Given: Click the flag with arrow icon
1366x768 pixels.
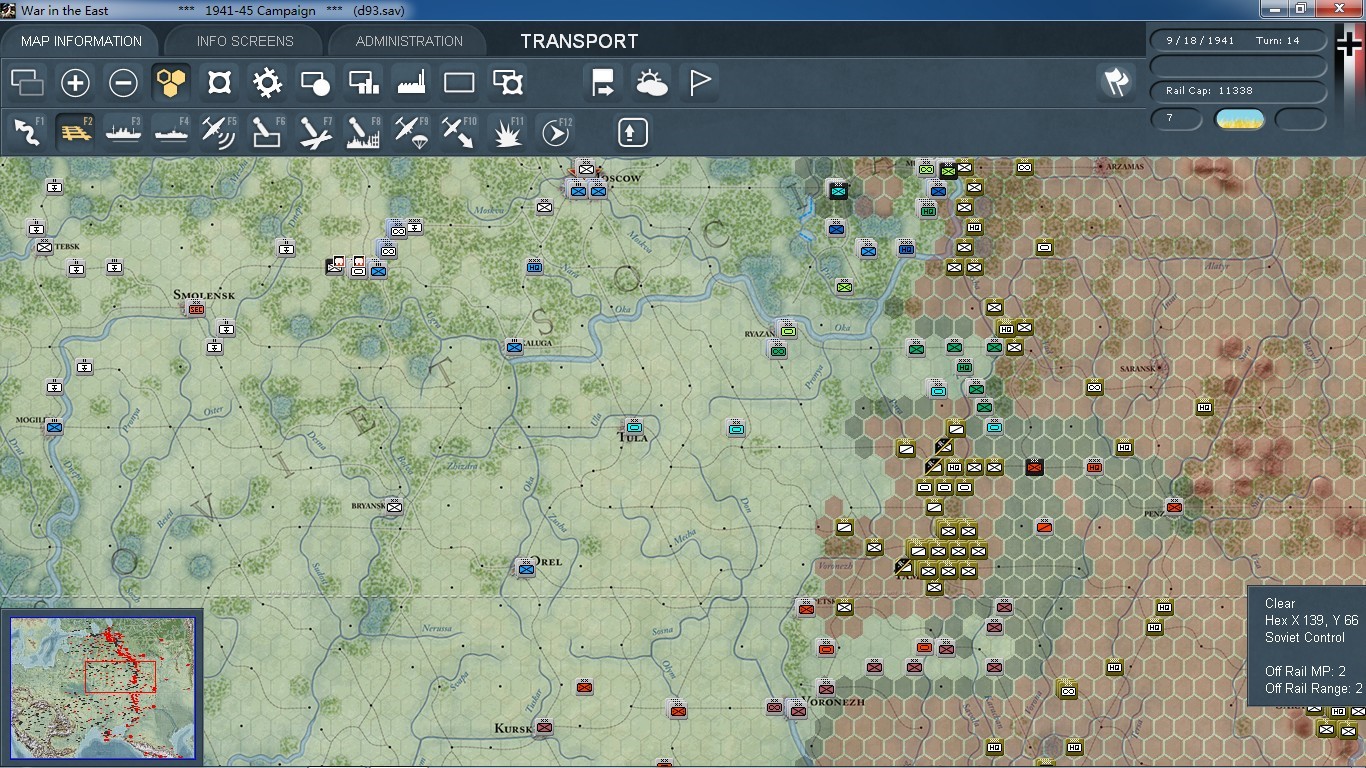Looking at the screenshot, I should point(603,83).
